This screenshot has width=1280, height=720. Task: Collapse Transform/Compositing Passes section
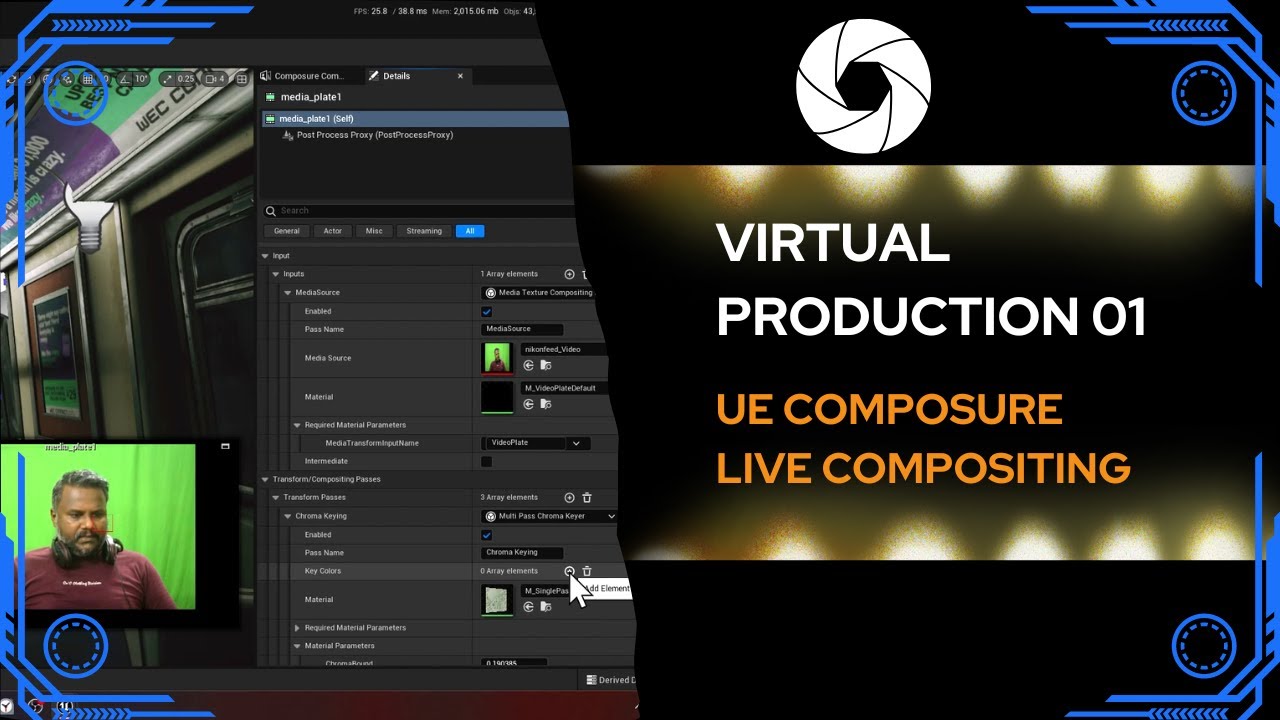266,479
